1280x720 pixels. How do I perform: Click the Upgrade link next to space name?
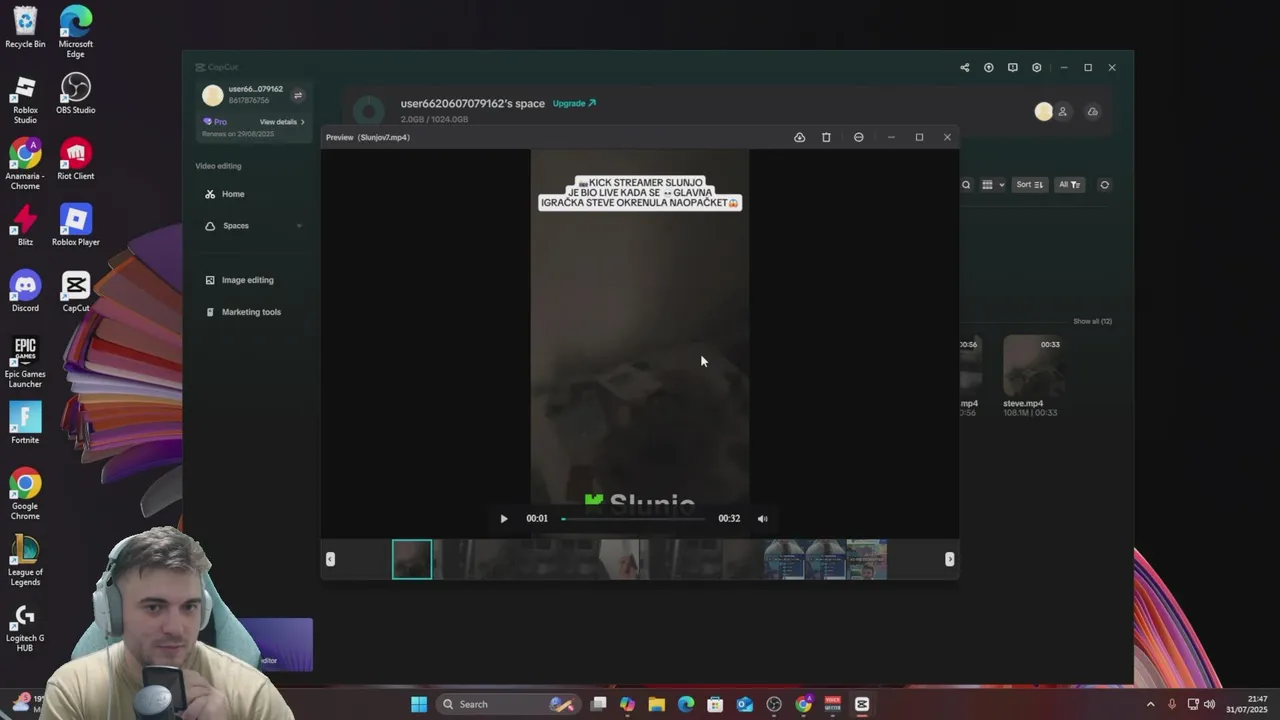574,103
